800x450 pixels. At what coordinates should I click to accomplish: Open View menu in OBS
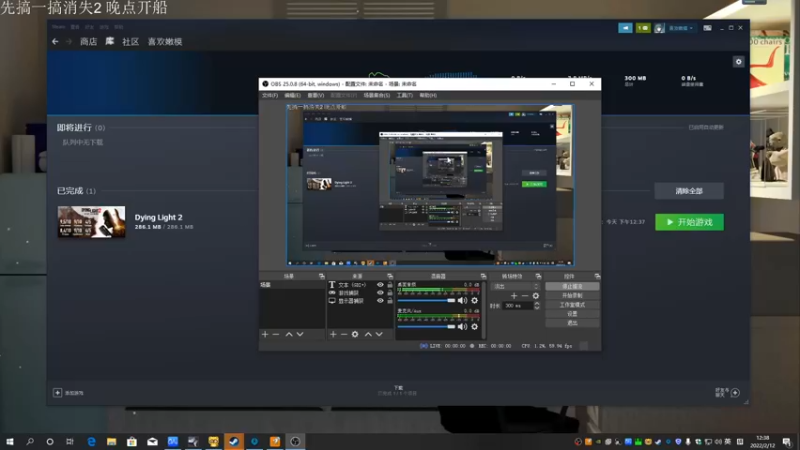pyautogui.click(x=316, y=95)
